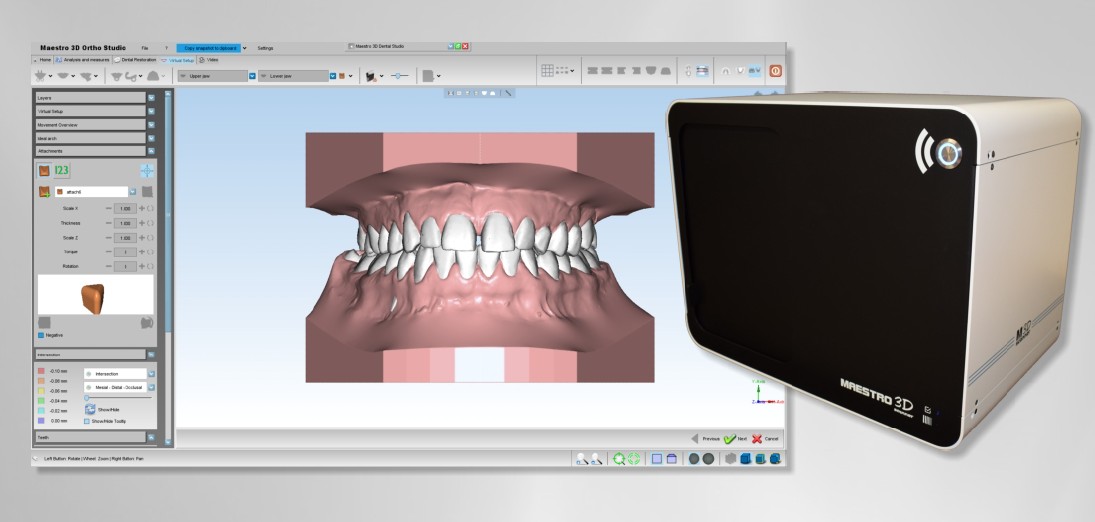Click the orange power button icon
Screen dimensions: 1095x522
point(775,71)
